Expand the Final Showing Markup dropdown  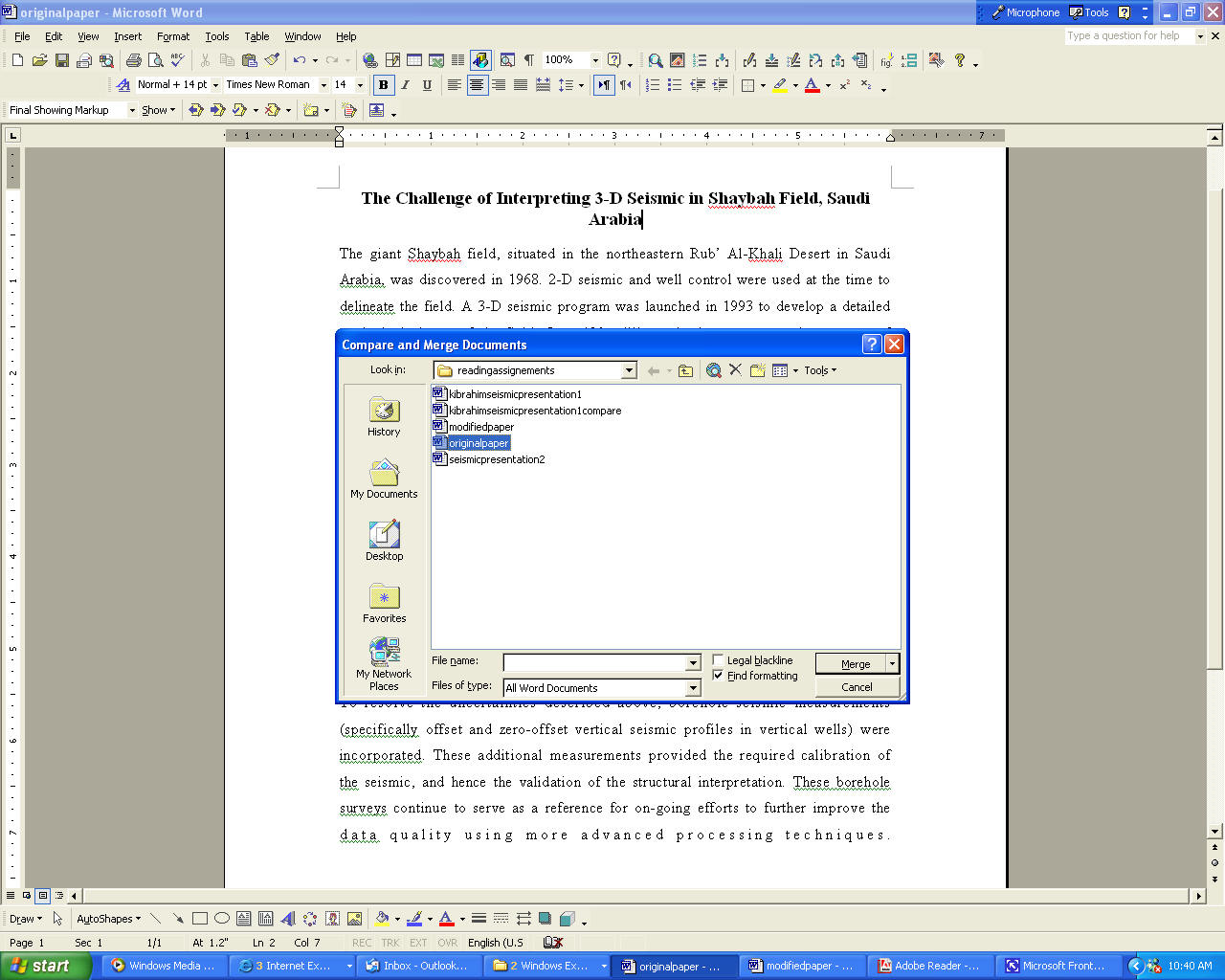point(132,110)
